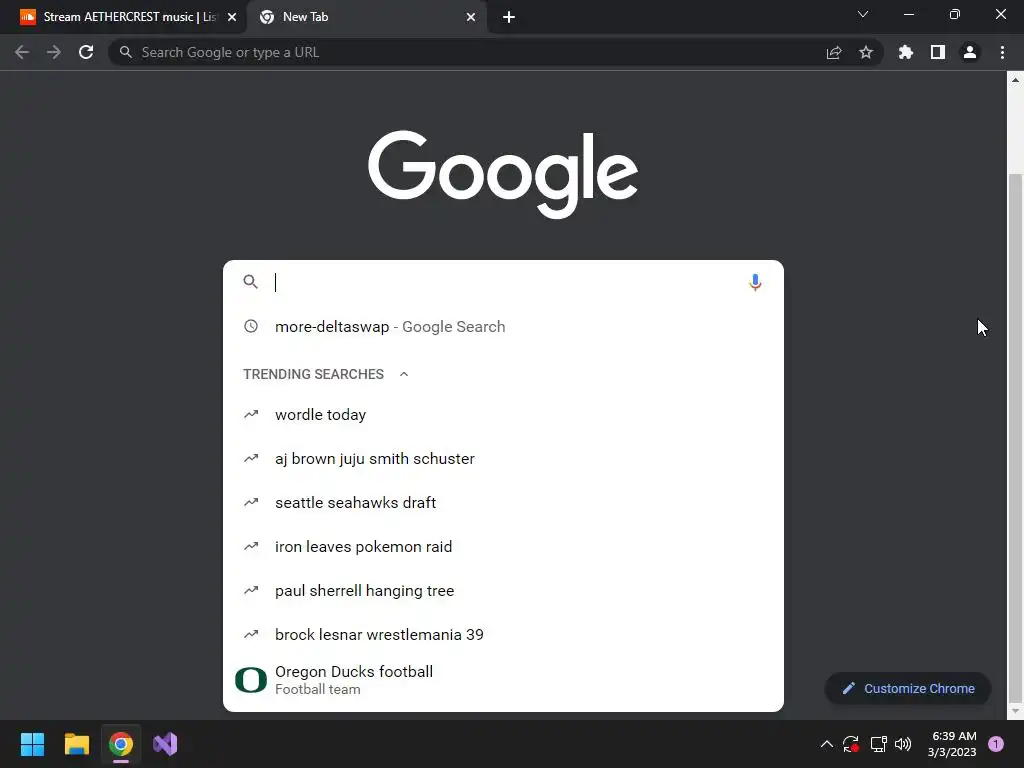Click the browser back arrow
The width and height of the screenshot is (1024, 768).
[22, 52]
